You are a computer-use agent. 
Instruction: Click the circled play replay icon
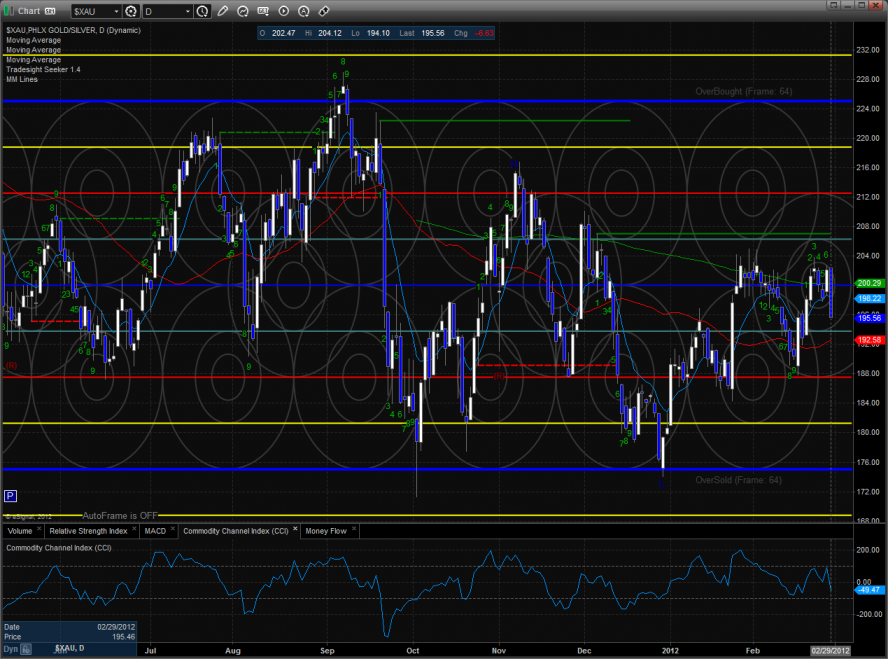pyautogui.click(x=284, y=11)
